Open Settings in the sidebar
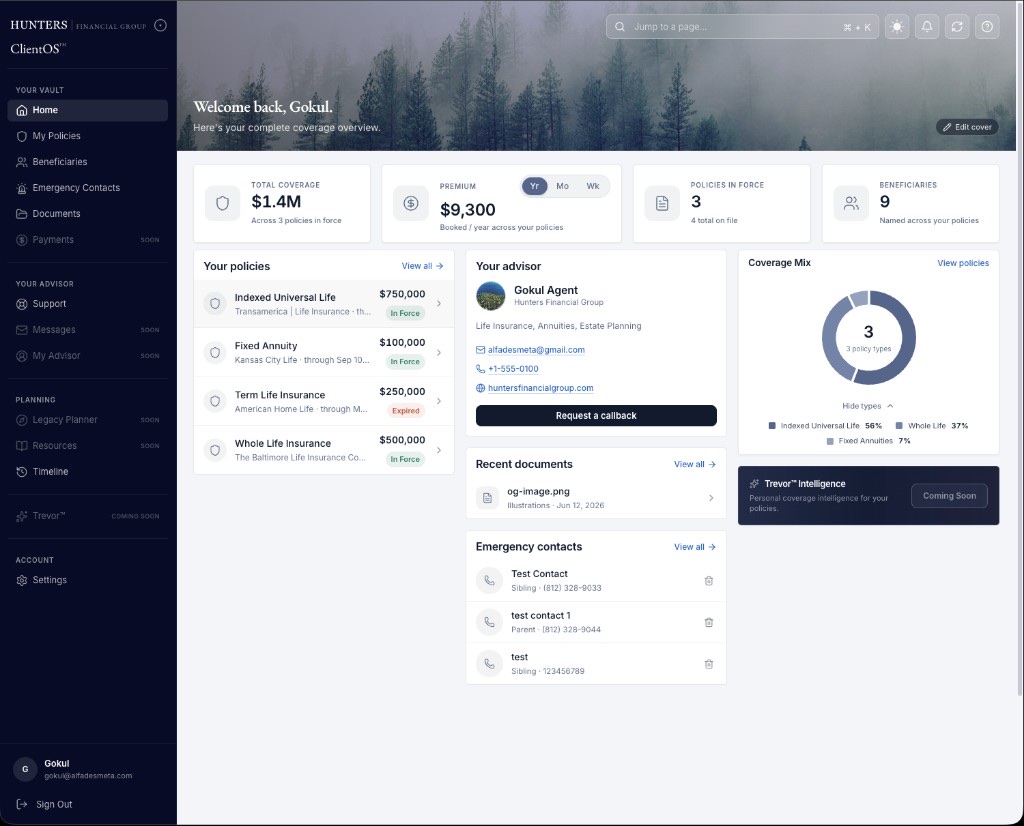 (88, 580)
